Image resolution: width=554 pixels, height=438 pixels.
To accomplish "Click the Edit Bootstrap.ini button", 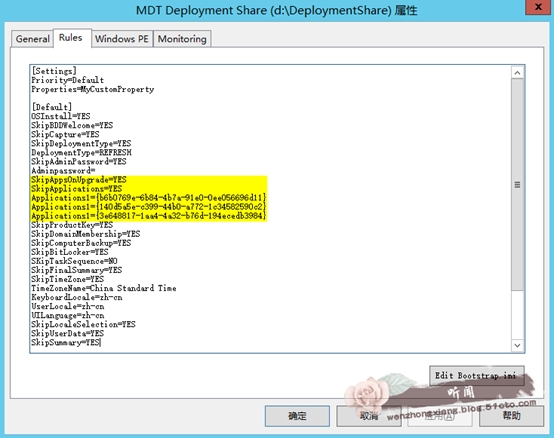I will [477, 375].
